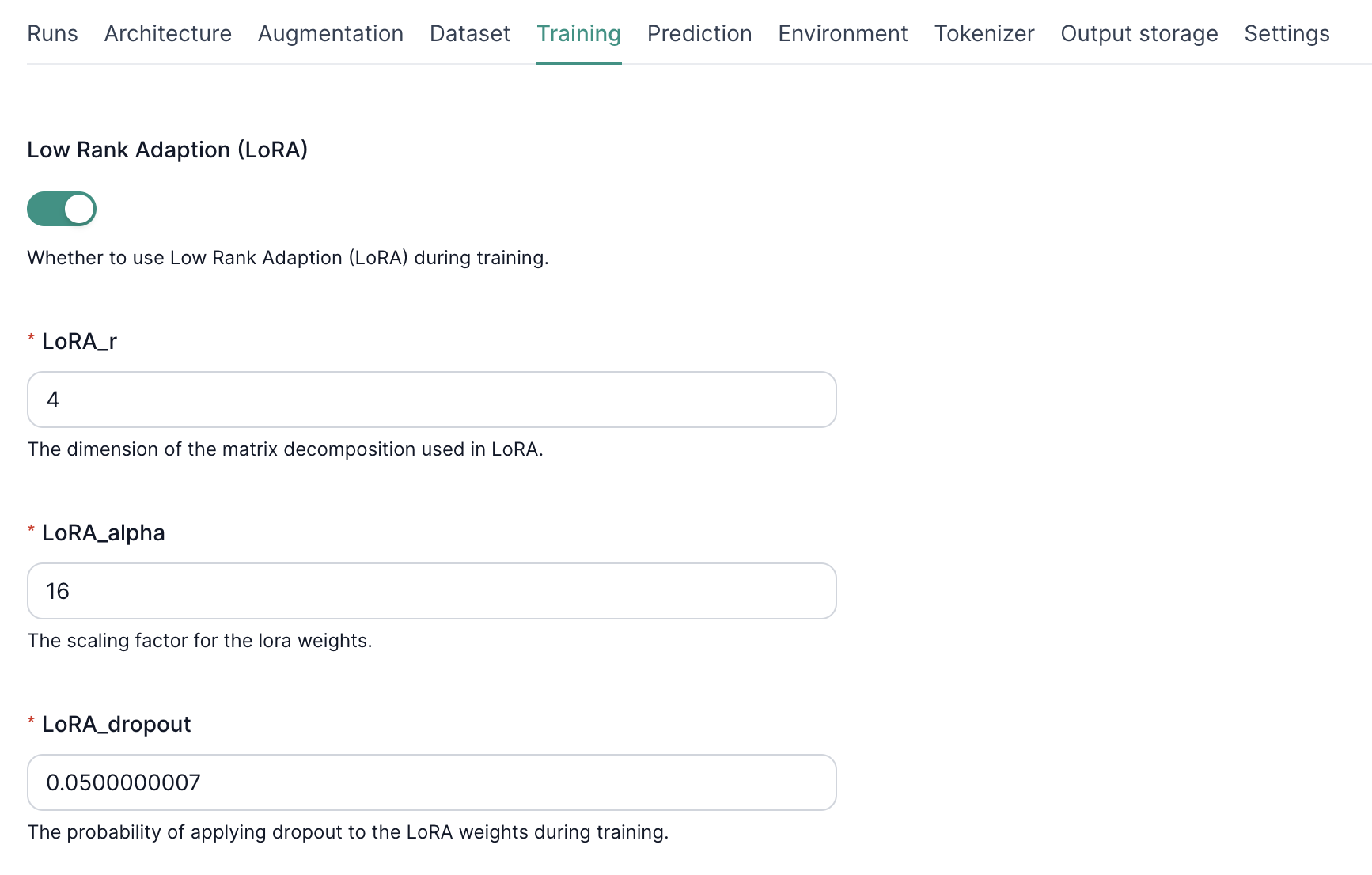Click the Low Rank Adaption heading
This screenshot has width=1372, height=875.
tap(168, 150)
